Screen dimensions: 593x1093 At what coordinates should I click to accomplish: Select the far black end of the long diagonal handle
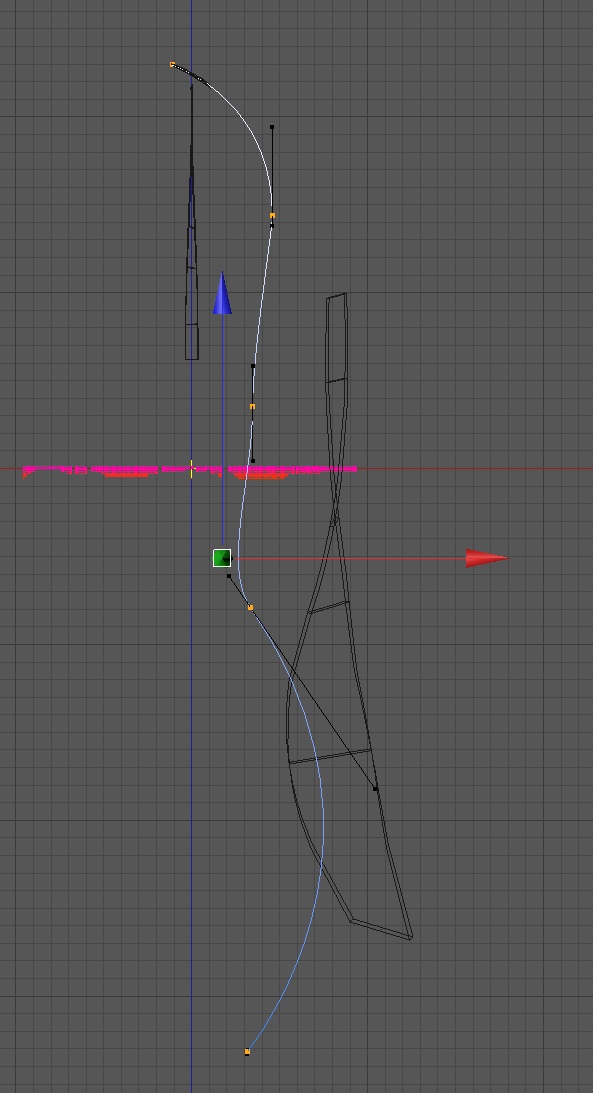click(376, 788)
